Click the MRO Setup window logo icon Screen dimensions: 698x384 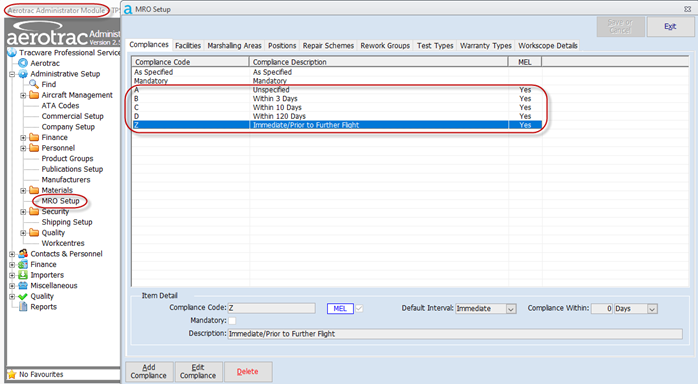click(128, 9)
